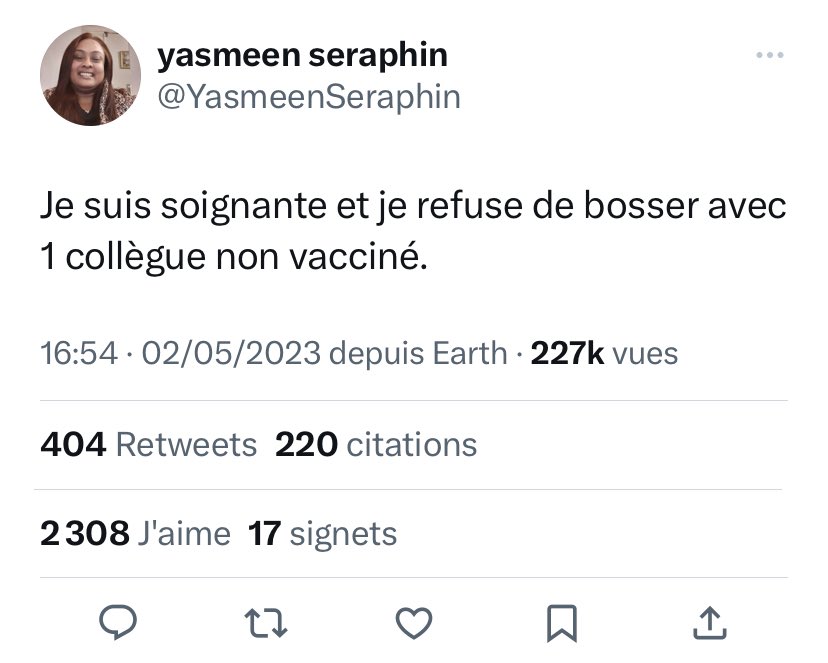View the 2 308 J'aime list

point(135,533)
